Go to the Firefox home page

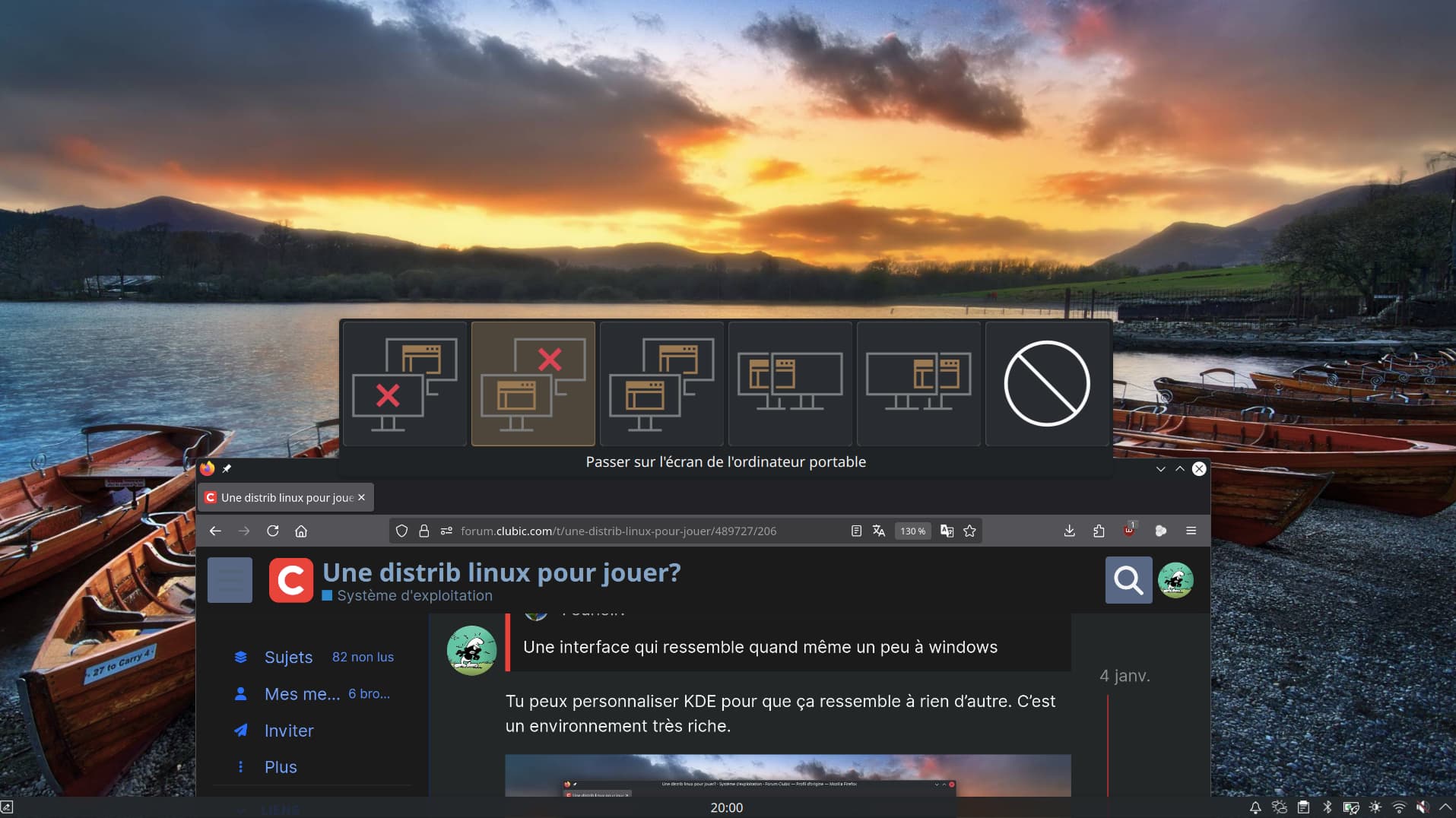click(x=301, y=531)
